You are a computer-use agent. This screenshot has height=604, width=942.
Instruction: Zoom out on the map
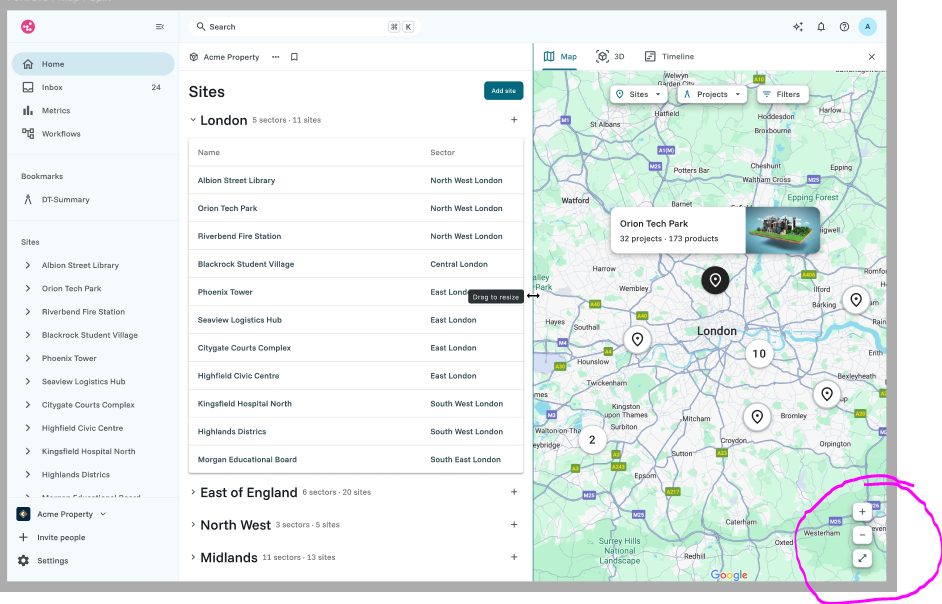862,534
